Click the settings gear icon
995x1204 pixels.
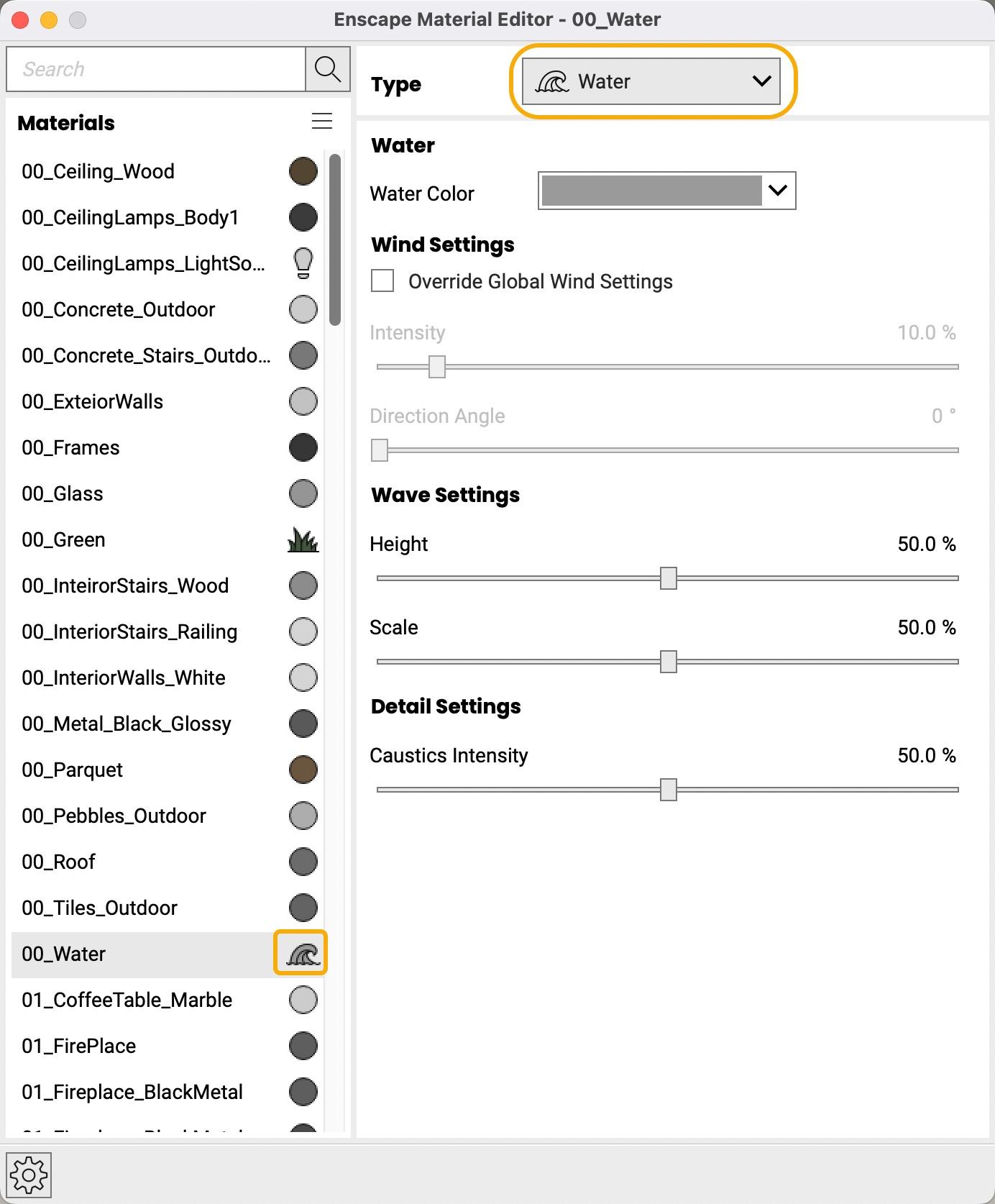coord(29,1175)
